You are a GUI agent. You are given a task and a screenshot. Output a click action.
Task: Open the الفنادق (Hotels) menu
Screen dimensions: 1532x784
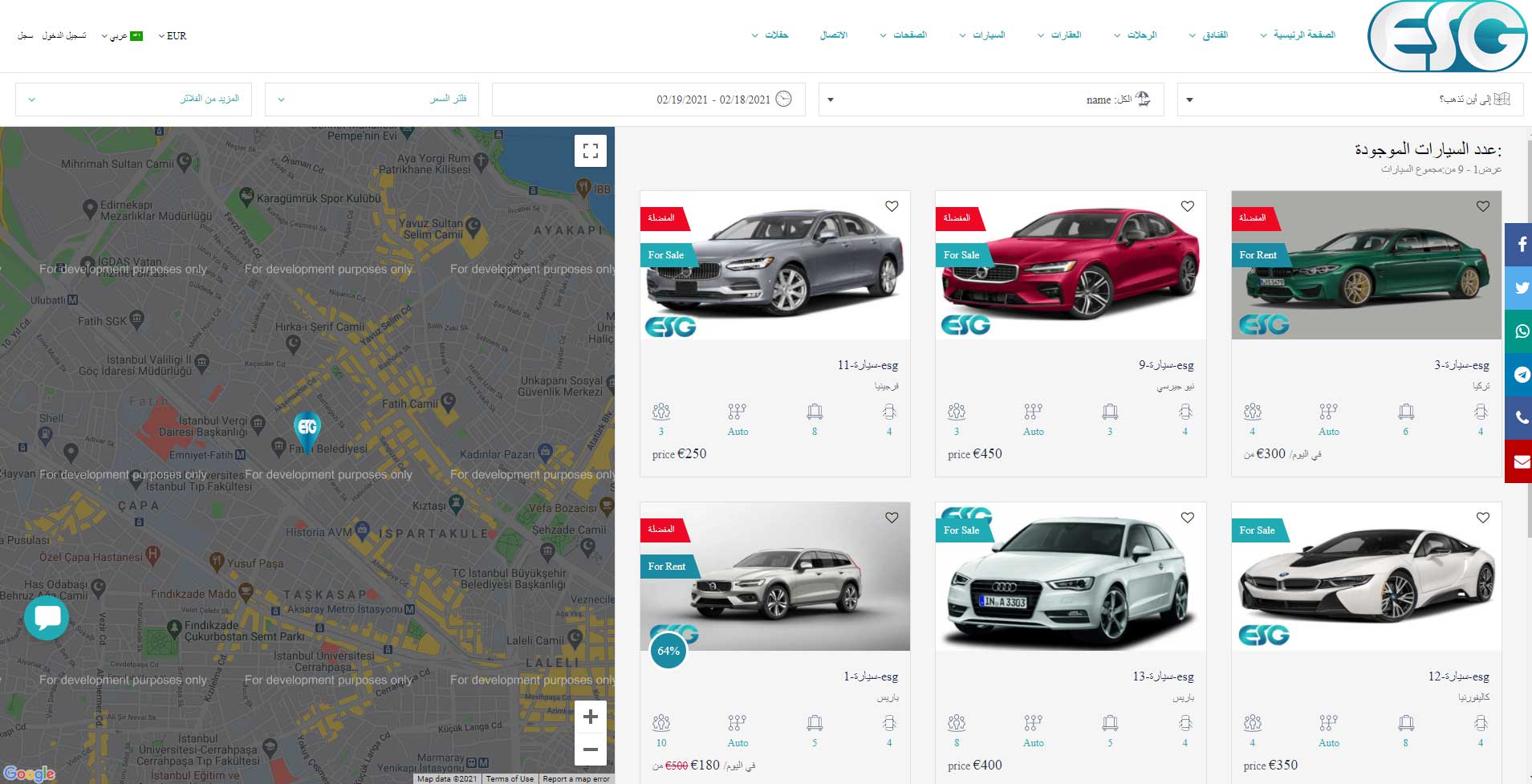1209,35
